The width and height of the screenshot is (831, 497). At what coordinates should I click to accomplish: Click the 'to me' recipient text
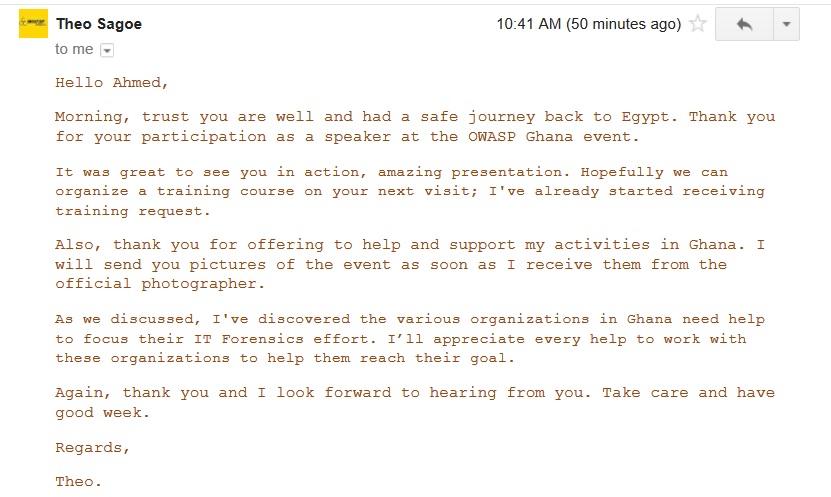(74, 48)
